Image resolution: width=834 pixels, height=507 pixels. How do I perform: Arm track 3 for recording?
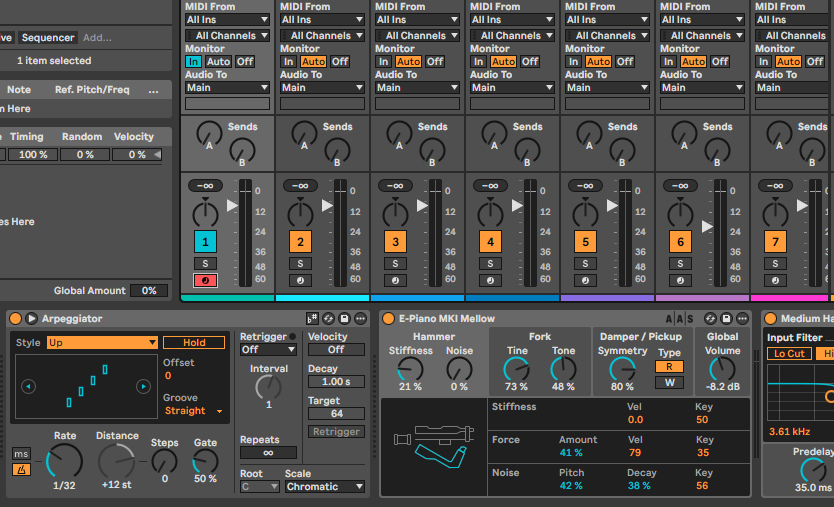coord(395,280)
